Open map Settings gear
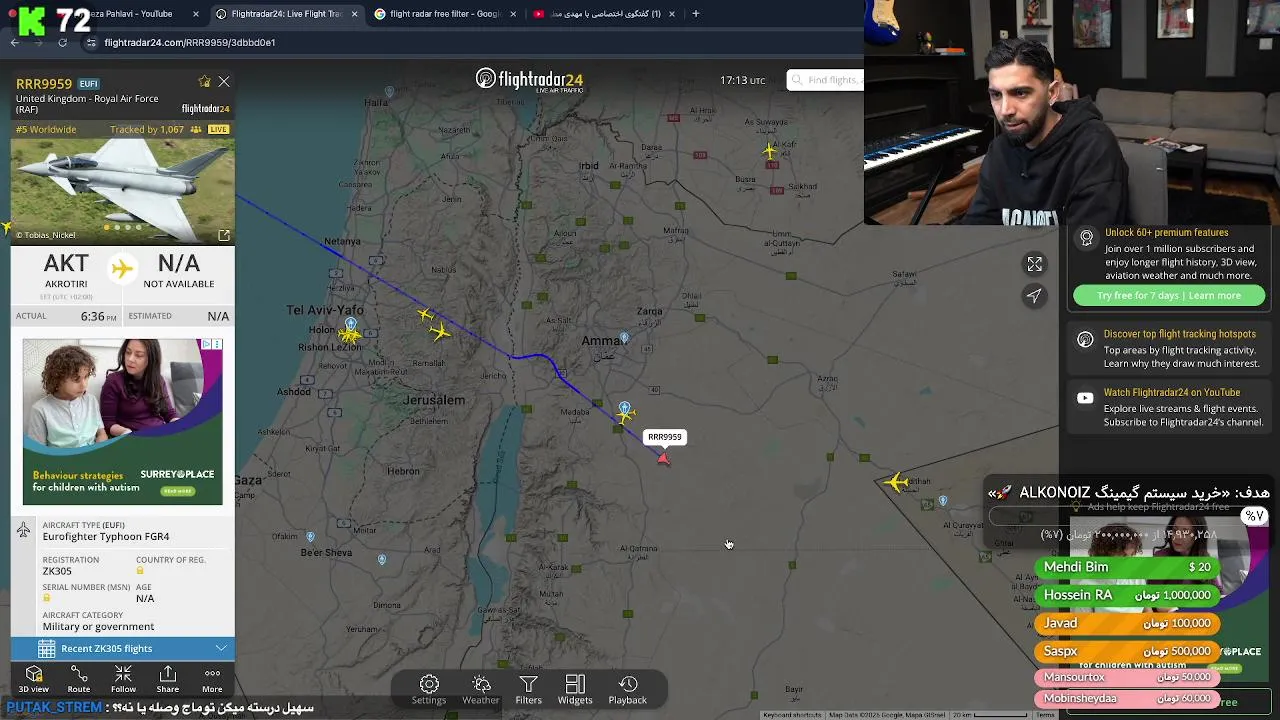 pyautogui.click(x=429, y=689)
